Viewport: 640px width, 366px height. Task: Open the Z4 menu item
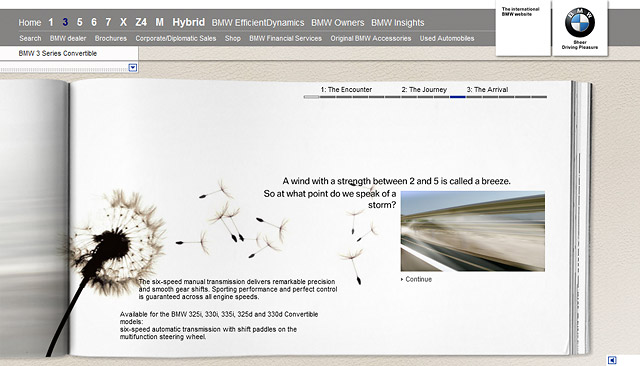[141, 22]
